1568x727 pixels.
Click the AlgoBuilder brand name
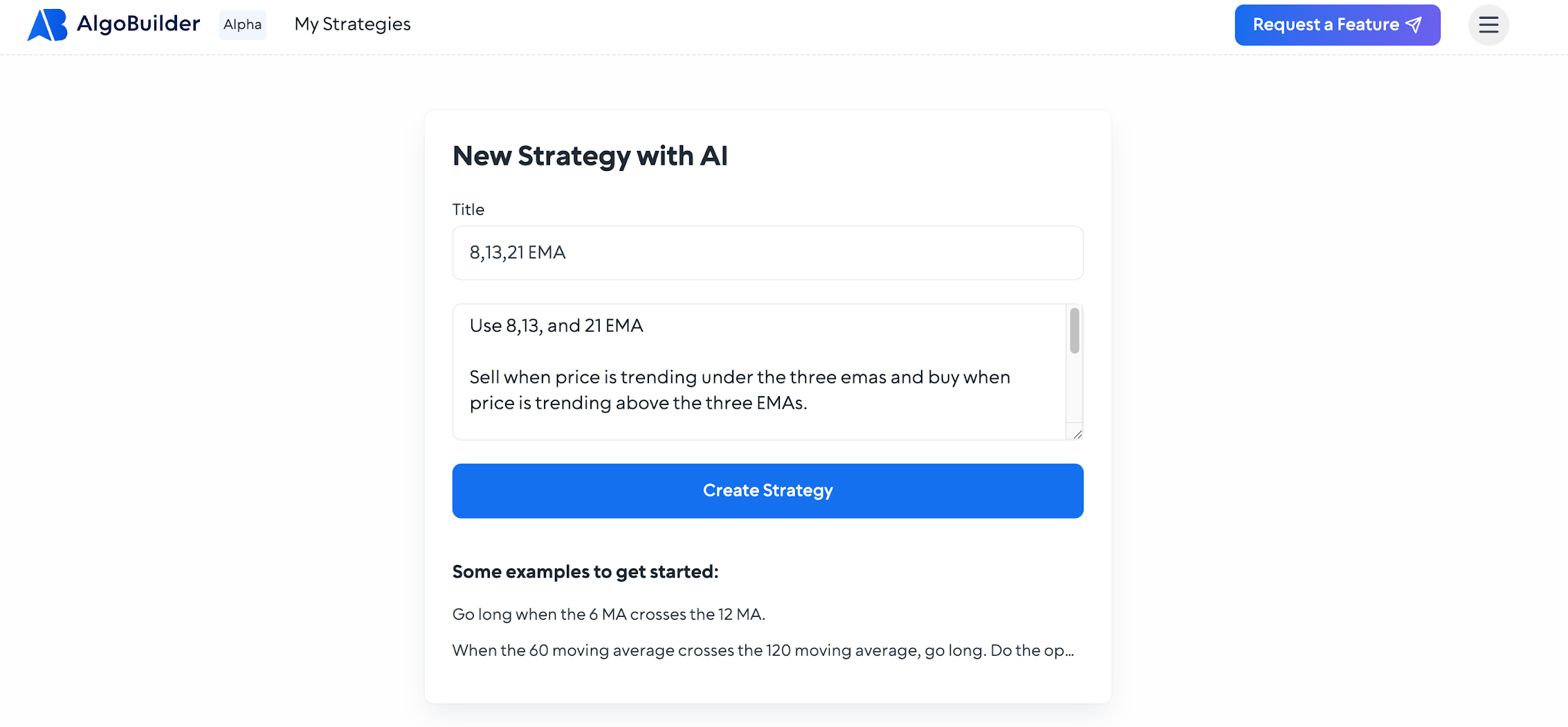coord(138,24)
